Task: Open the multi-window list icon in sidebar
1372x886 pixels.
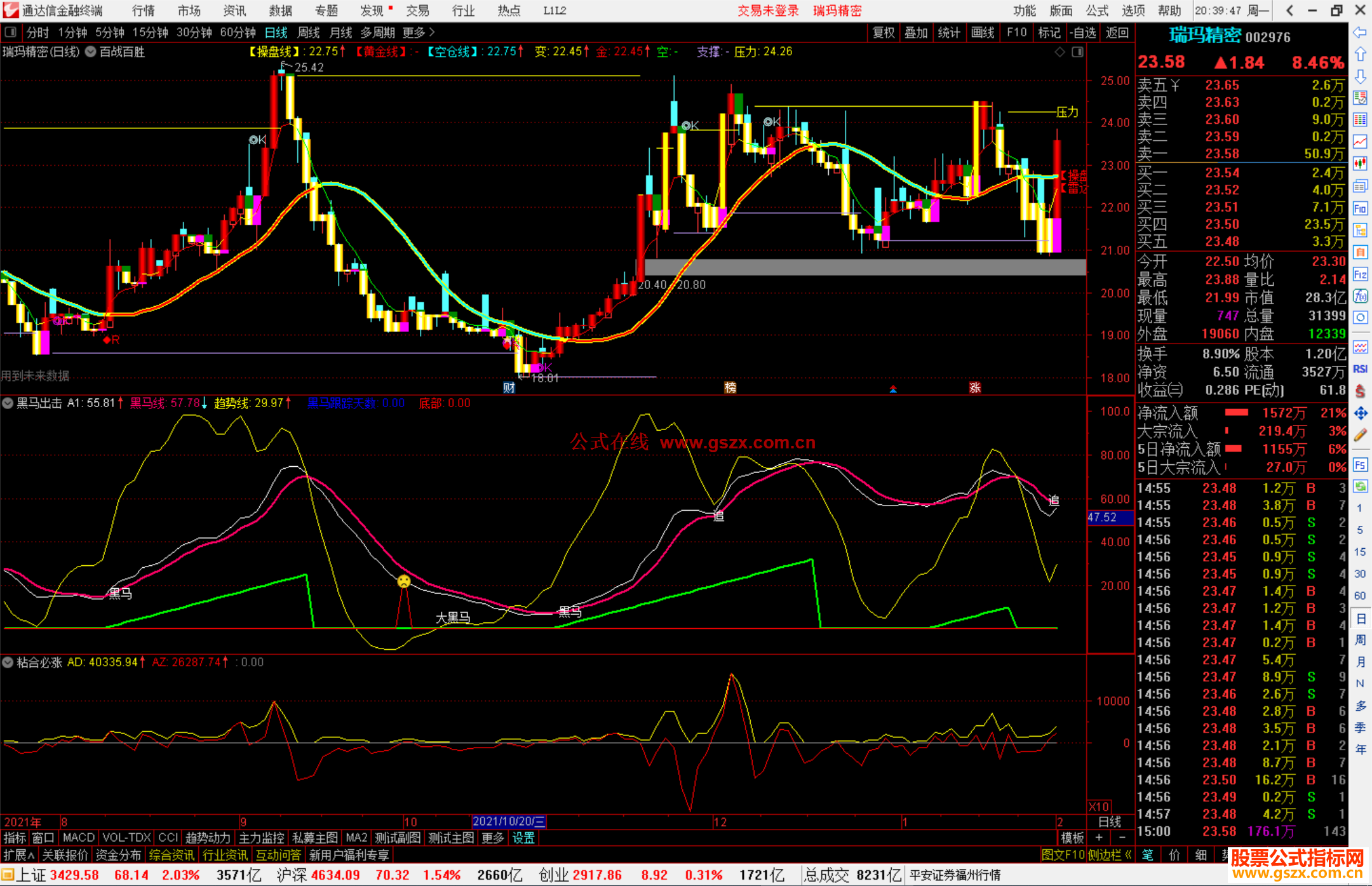Action: click(x=1360, y=186)
